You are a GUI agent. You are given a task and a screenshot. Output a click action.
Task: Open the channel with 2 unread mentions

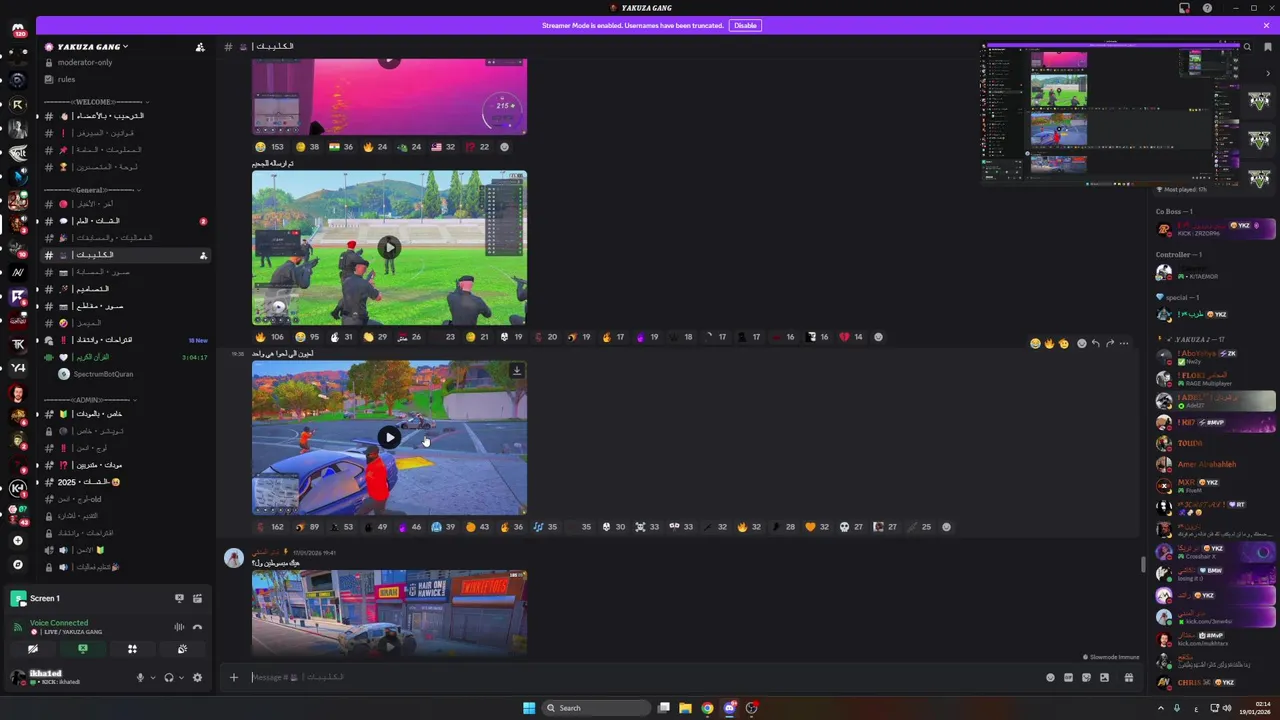pyautogui.click(x=125, y=221)
